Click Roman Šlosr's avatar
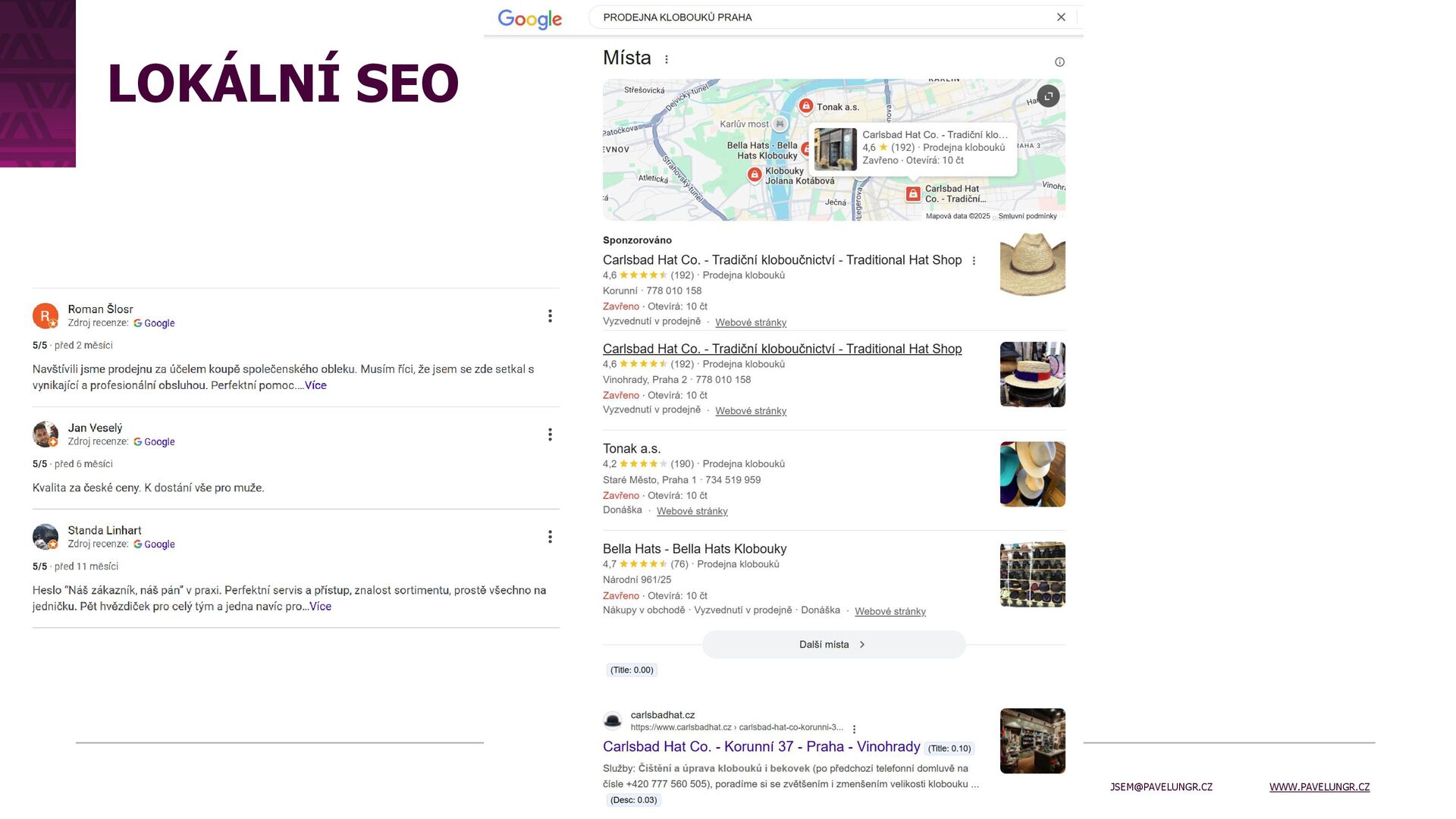The image size is (1456, 819). (x=45, y=316)
